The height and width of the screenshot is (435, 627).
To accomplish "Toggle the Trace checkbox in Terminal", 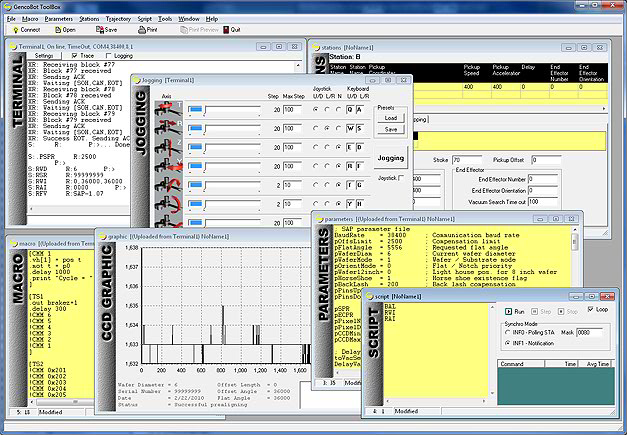I will [74, 56].
